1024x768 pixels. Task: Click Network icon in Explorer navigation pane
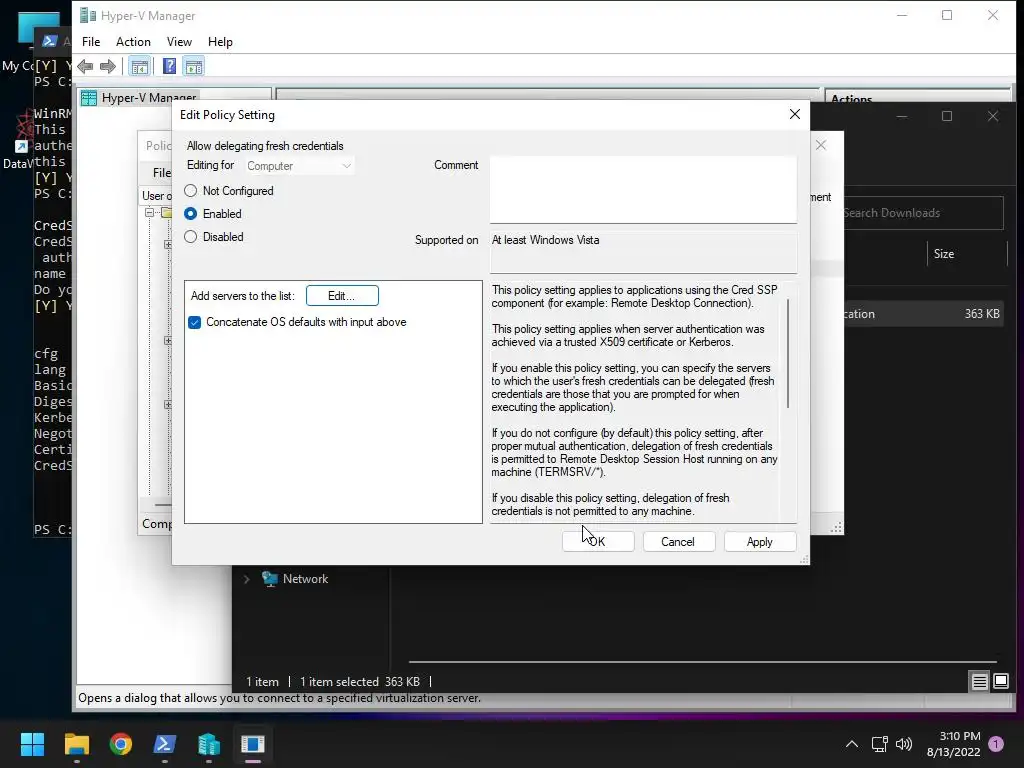point(270,579)
